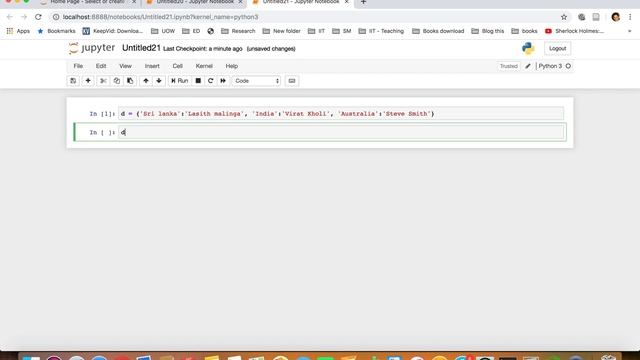Open the View menu

(x=125, y=66)
